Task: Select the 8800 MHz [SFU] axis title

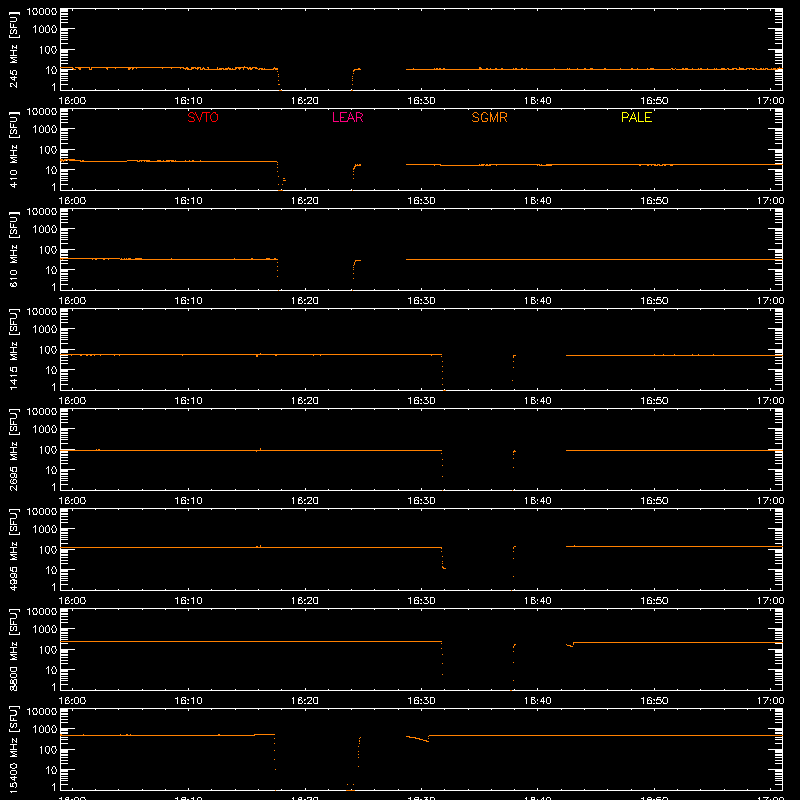Action: pyautogui.click(x=13, y=649)
